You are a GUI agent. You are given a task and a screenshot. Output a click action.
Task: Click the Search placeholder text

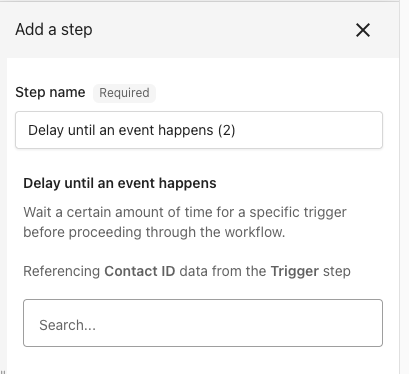tap(67, 325)
